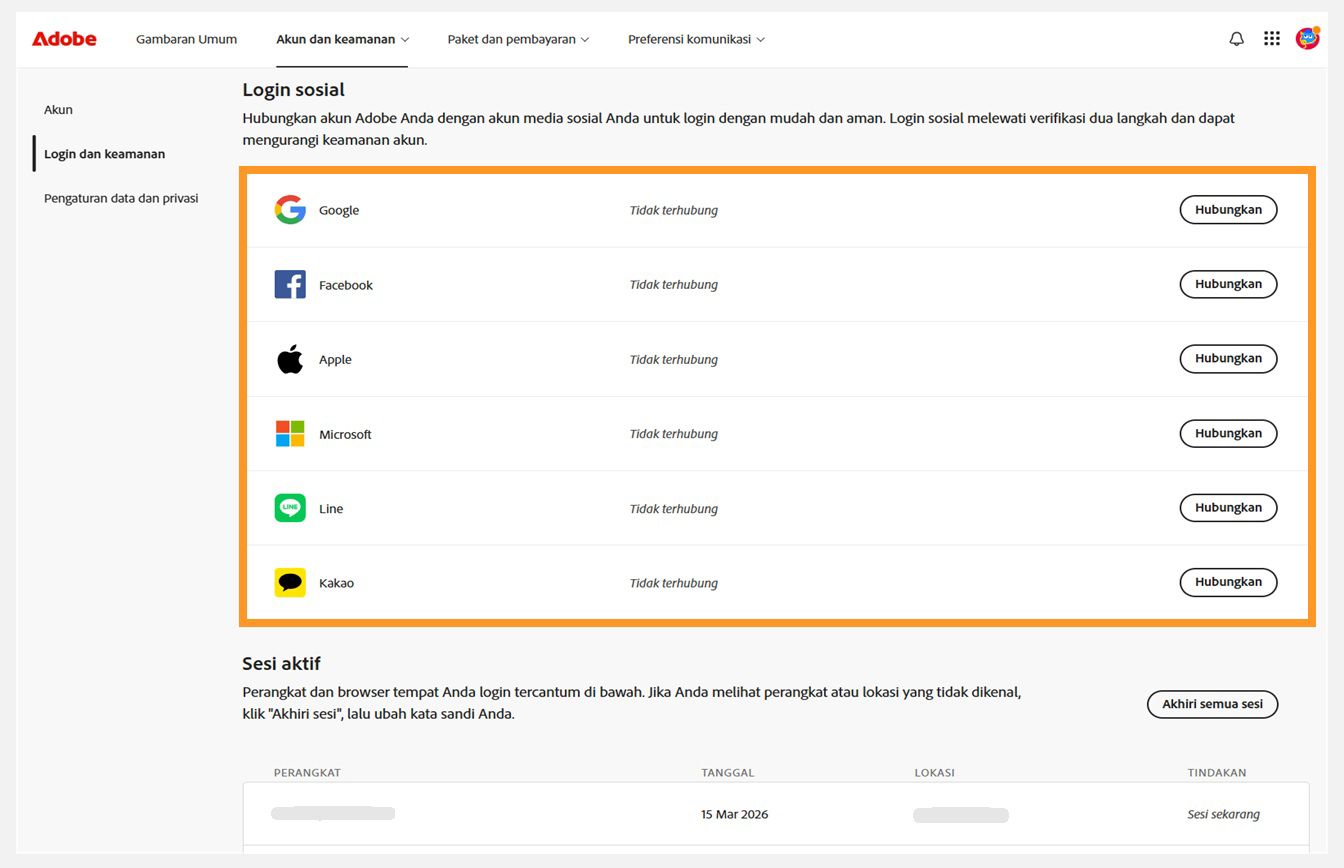
Task: Connect Microsoft account with Hubungkan
Action: point(1228,433)
